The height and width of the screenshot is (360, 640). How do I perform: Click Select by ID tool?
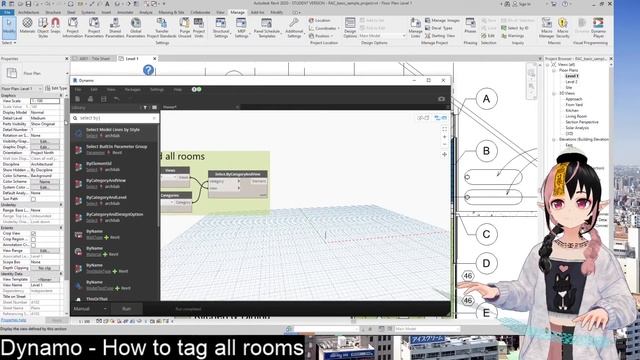click(514, 28)
